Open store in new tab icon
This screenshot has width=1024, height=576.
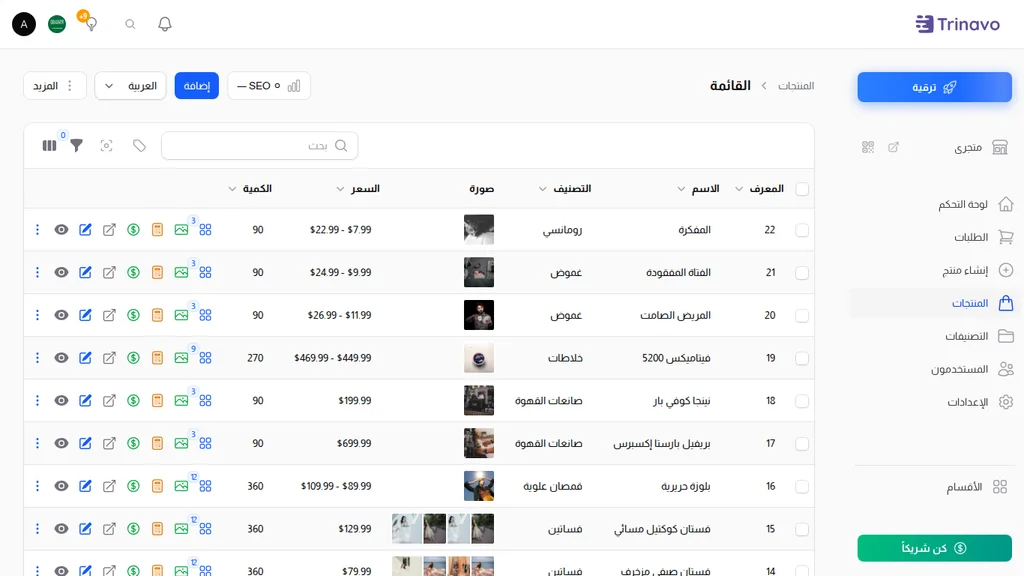[893, 148]
